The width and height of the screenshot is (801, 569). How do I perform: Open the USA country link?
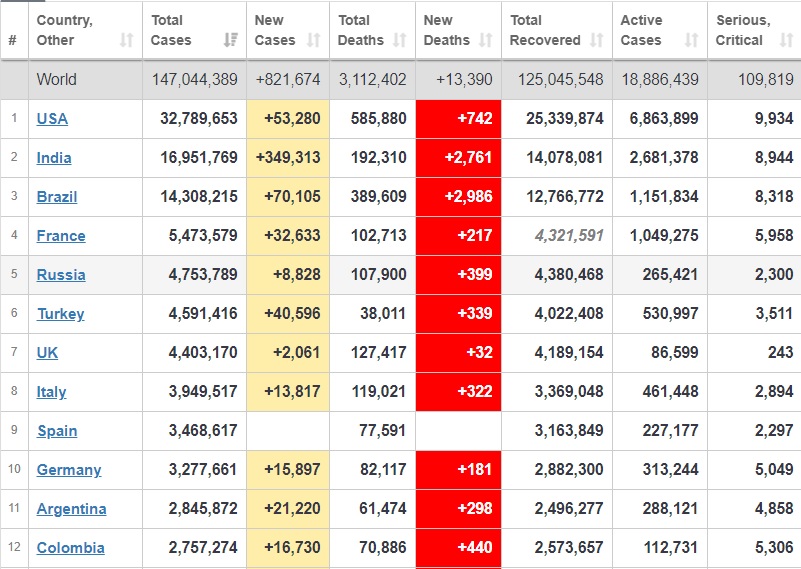(x=52, y=119)
